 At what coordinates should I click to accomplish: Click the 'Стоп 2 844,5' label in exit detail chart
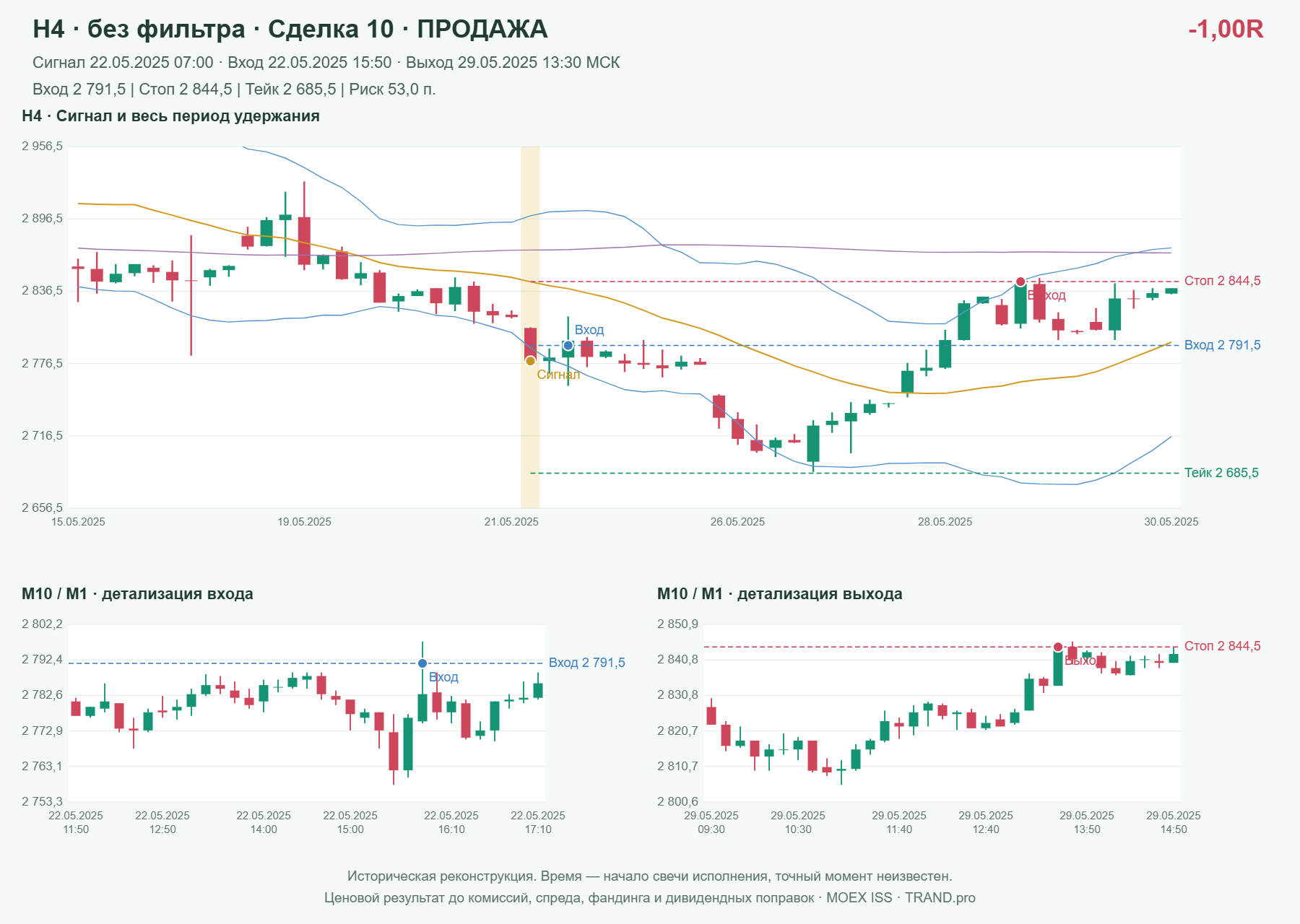(x=1223, y=646)
